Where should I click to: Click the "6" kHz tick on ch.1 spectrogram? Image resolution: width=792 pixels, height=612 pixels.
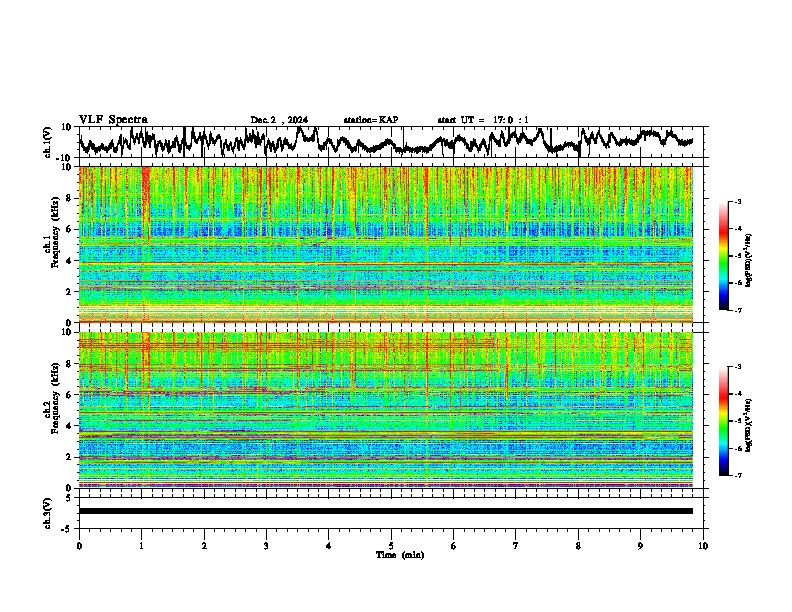coord(70,229)
